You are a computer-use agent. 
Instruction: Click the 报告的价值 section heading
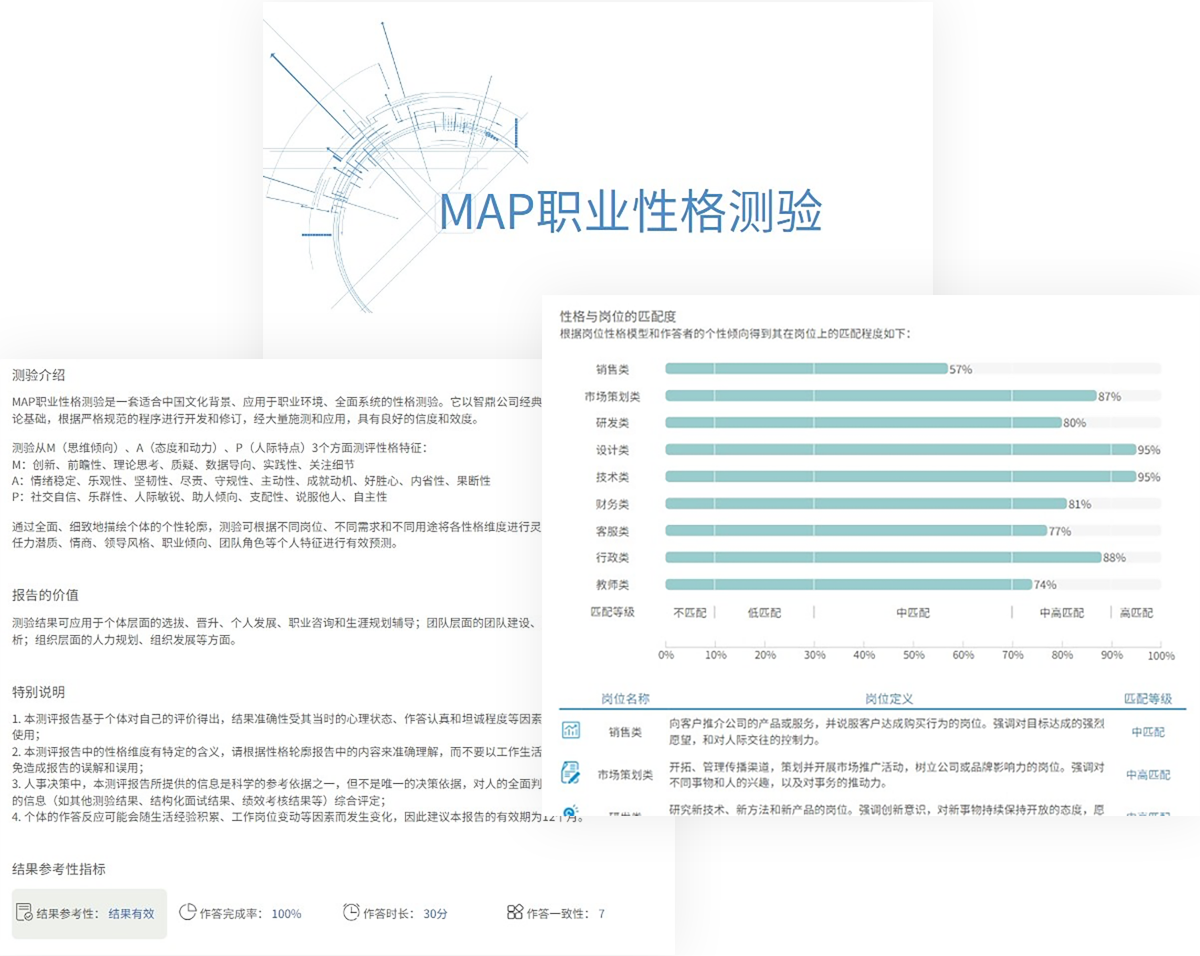46,596
